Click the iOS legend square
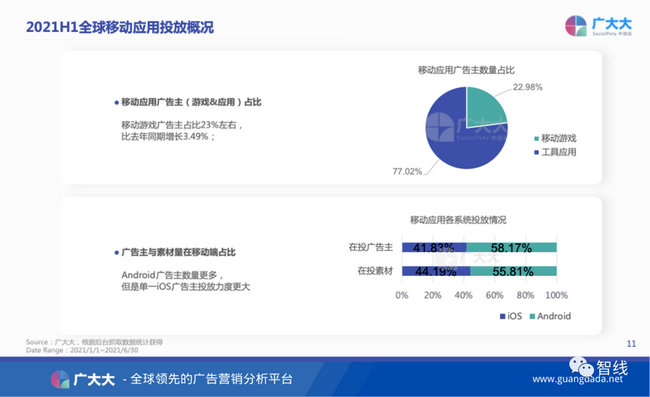The image size is (650, 397). click(502, 316)
